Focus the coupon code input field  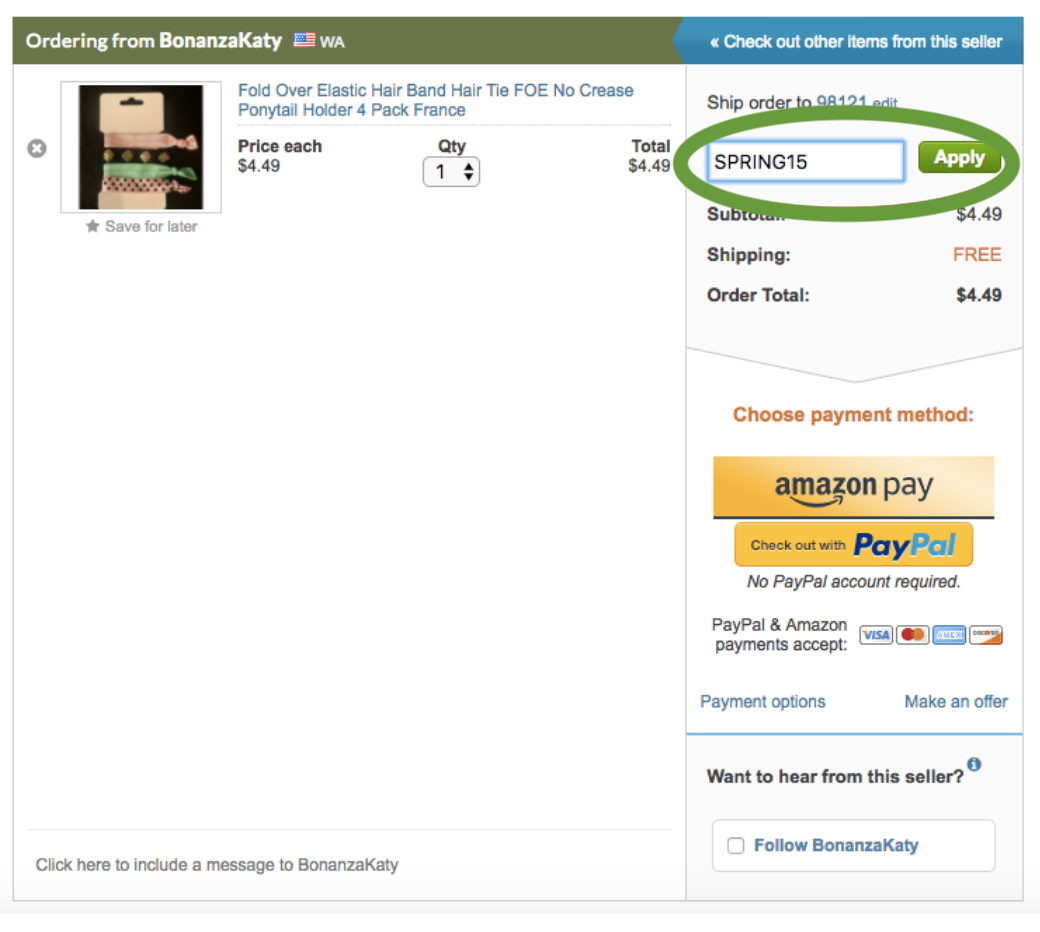[805, 161]
